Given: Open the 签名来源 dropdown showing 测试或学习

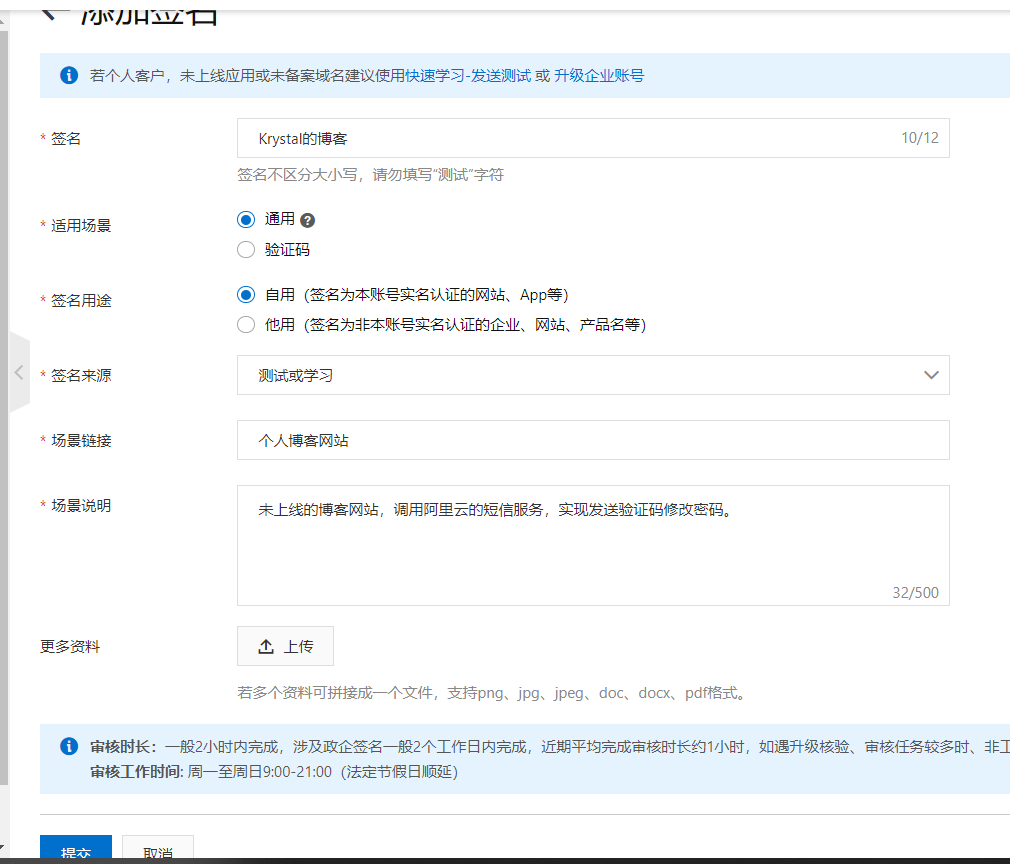Looking at the screenshot, I should coord(593,375).
